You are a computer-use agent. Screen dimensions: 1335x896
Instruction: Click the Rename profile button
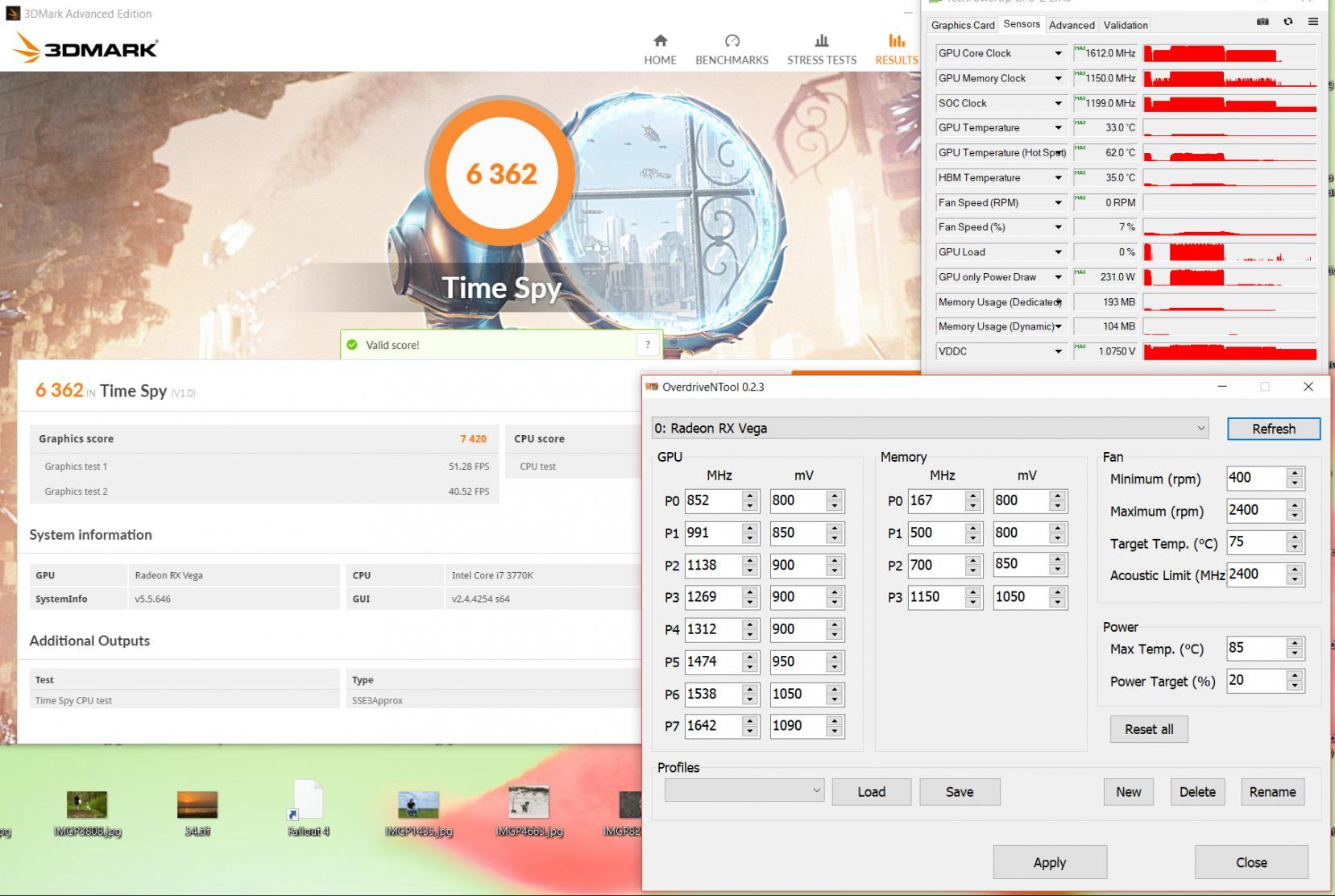1272,792
